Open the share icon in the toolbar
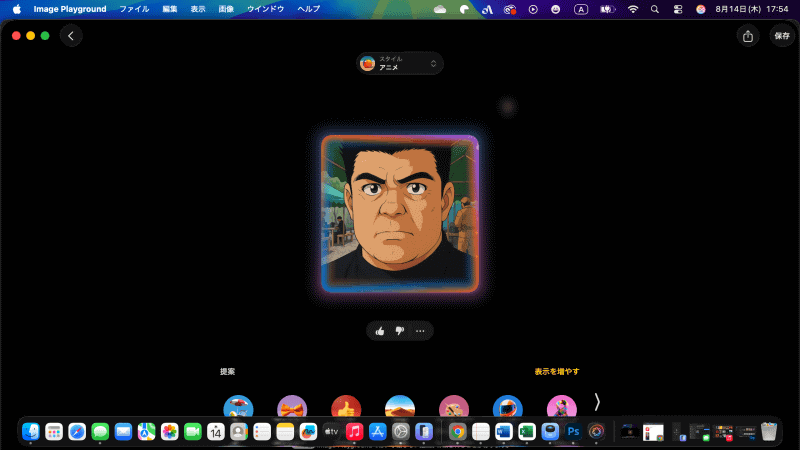This screenshot has width=800, height=450. [x=748, y=36]
